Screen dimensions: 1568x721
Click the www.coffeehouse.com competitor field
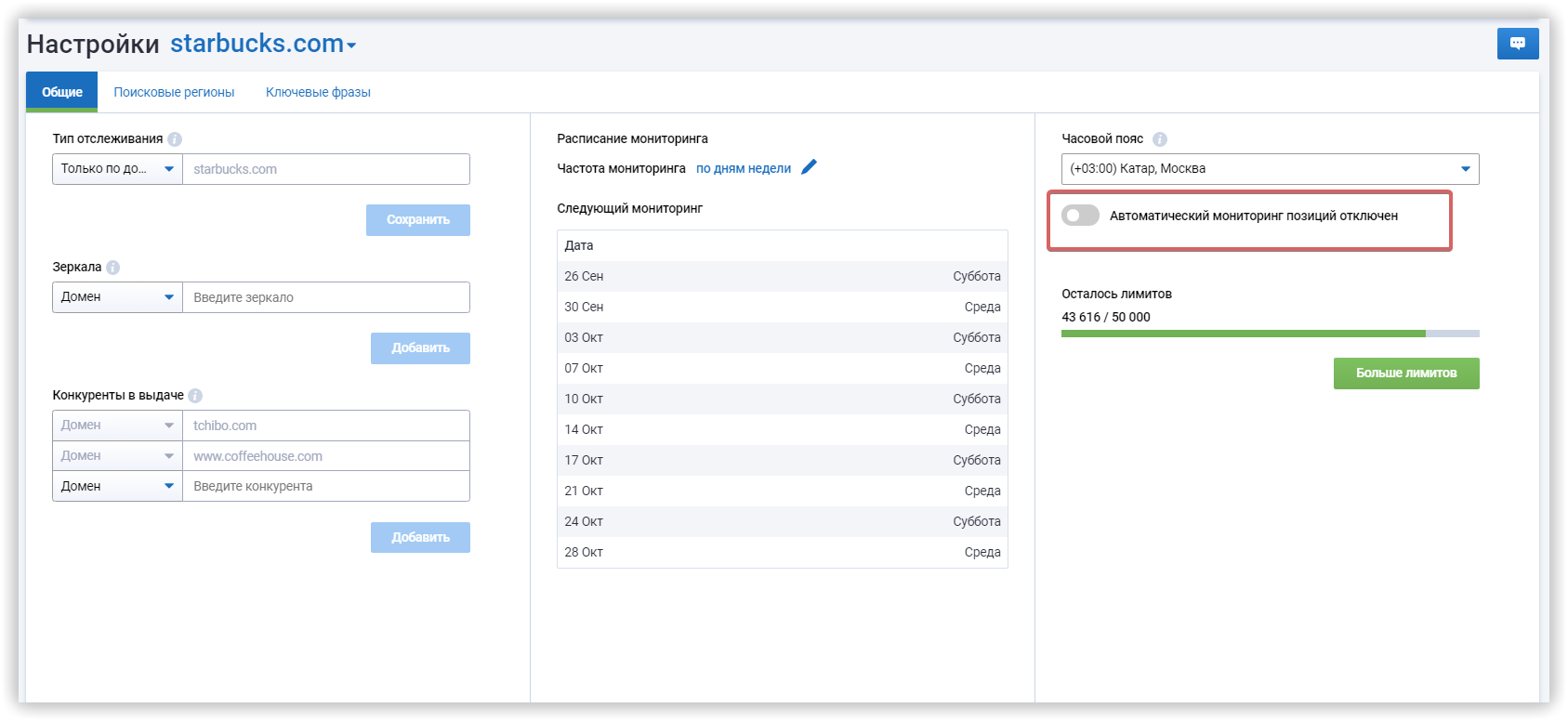(326, 456)
